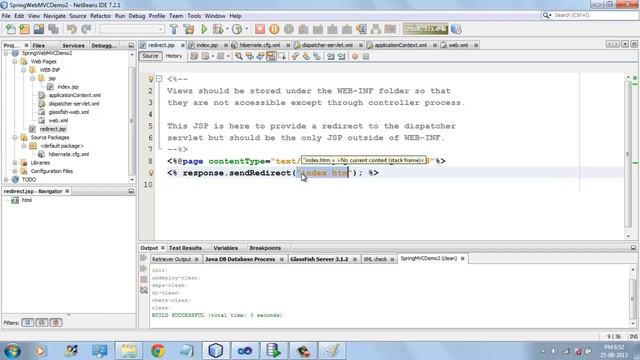The height and width of the screenshot is (360, 640).
Task: Toggle second Navigator filter button
Action: click(42, 322)
